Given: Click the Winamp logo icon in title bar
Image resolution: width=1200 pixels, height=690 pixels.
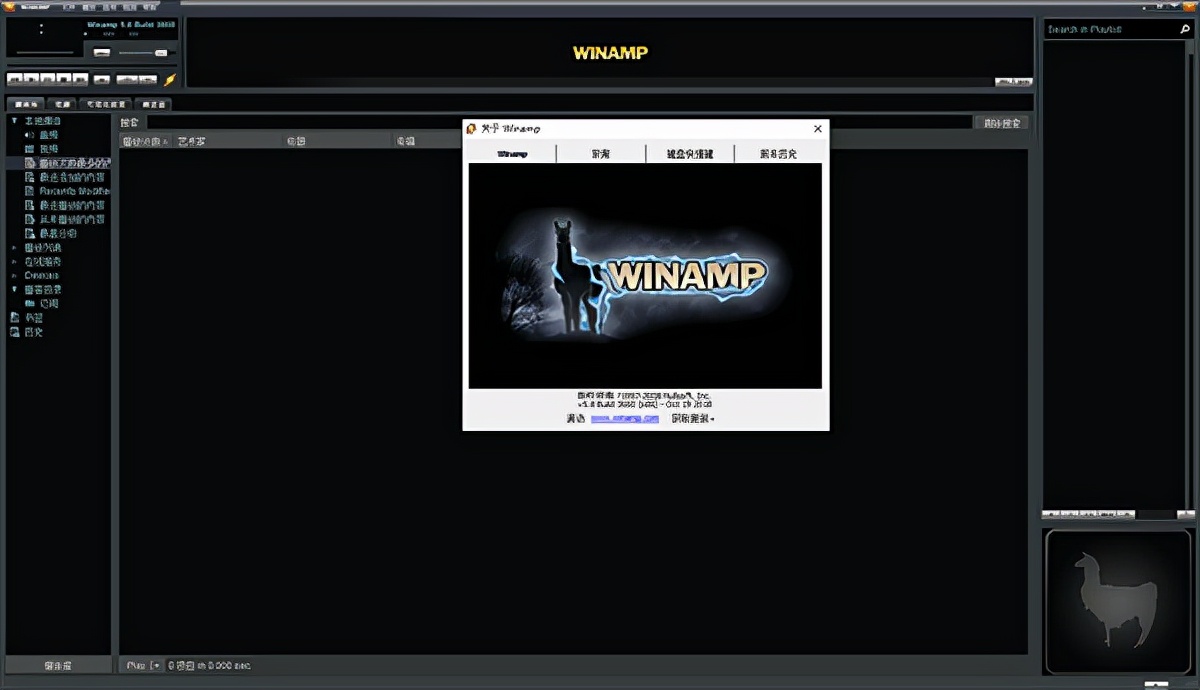Looking at the screenshot, I should [8, 6].
